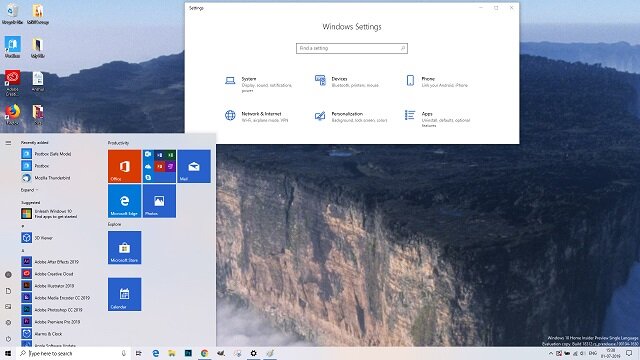
Task: Open Settings gear in Start menu sidebar
Action: 8,322
